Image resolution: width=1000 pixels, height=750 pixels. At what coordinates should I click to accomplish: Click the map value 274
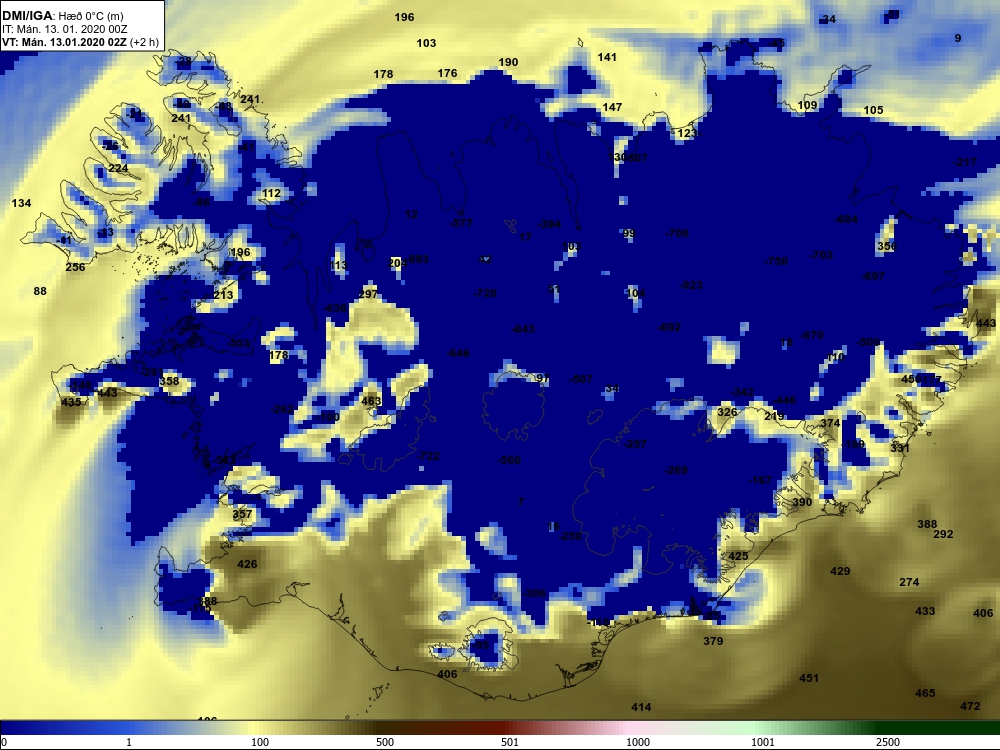point(909,582)
